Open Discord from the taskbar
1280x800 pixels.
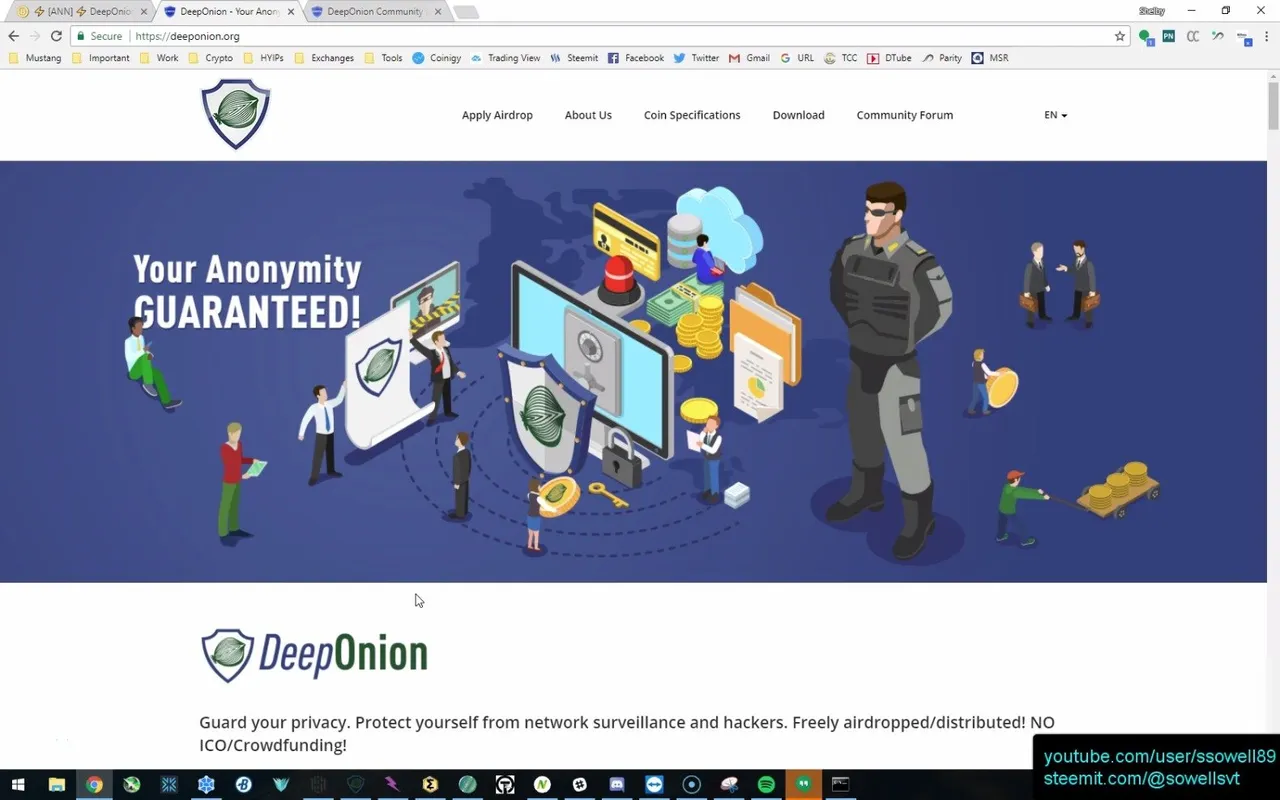click(617, 785)
